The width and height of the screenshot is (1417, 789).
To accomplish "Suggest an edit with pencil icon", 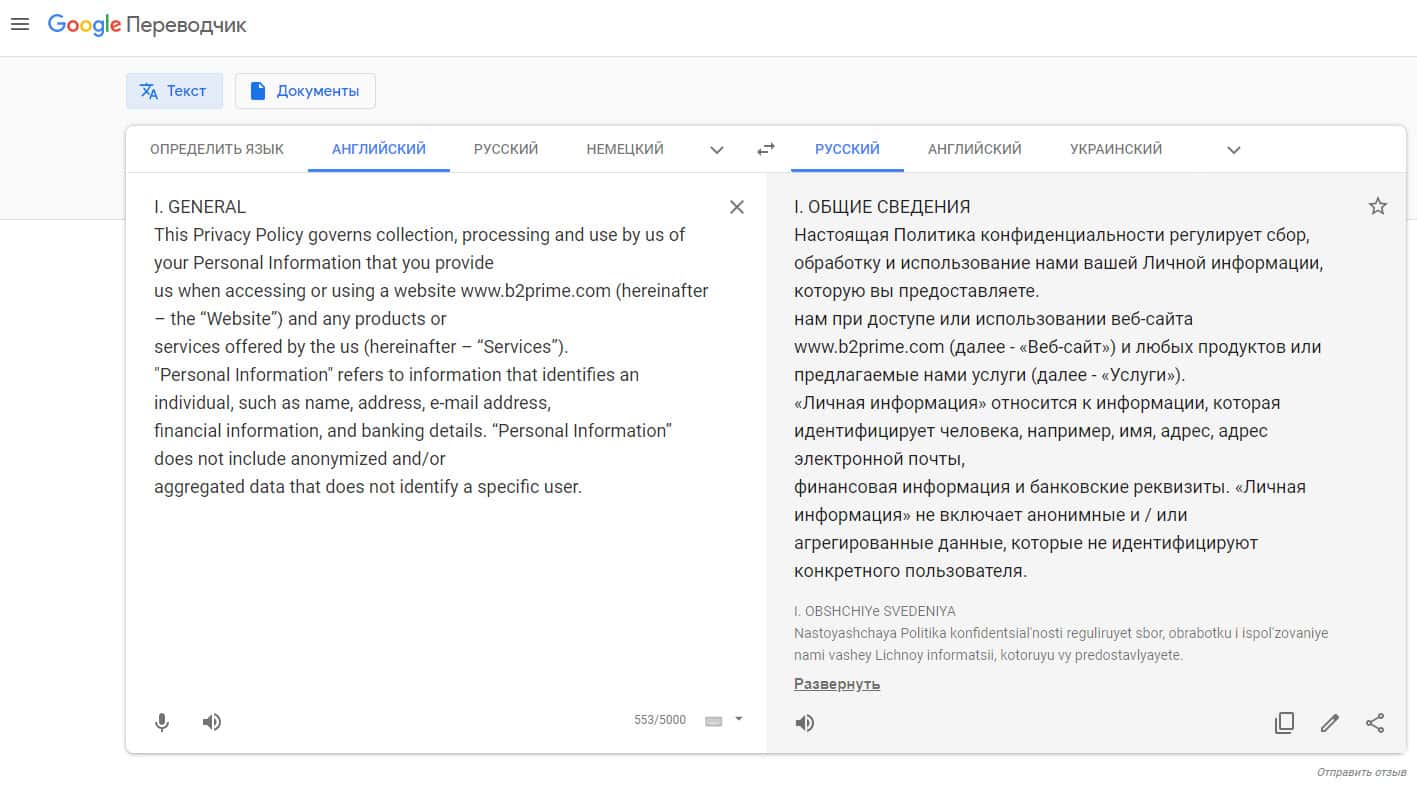I will pyautogui.click(x=1330, y=723).
